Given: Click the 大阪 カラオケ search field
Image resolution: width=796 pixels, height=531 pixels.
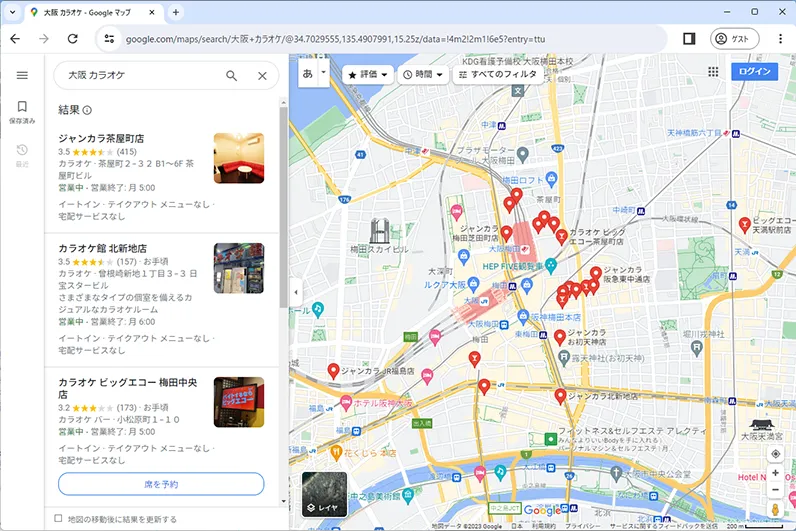Looking at the screenshot, I should [x=140, y=75].
